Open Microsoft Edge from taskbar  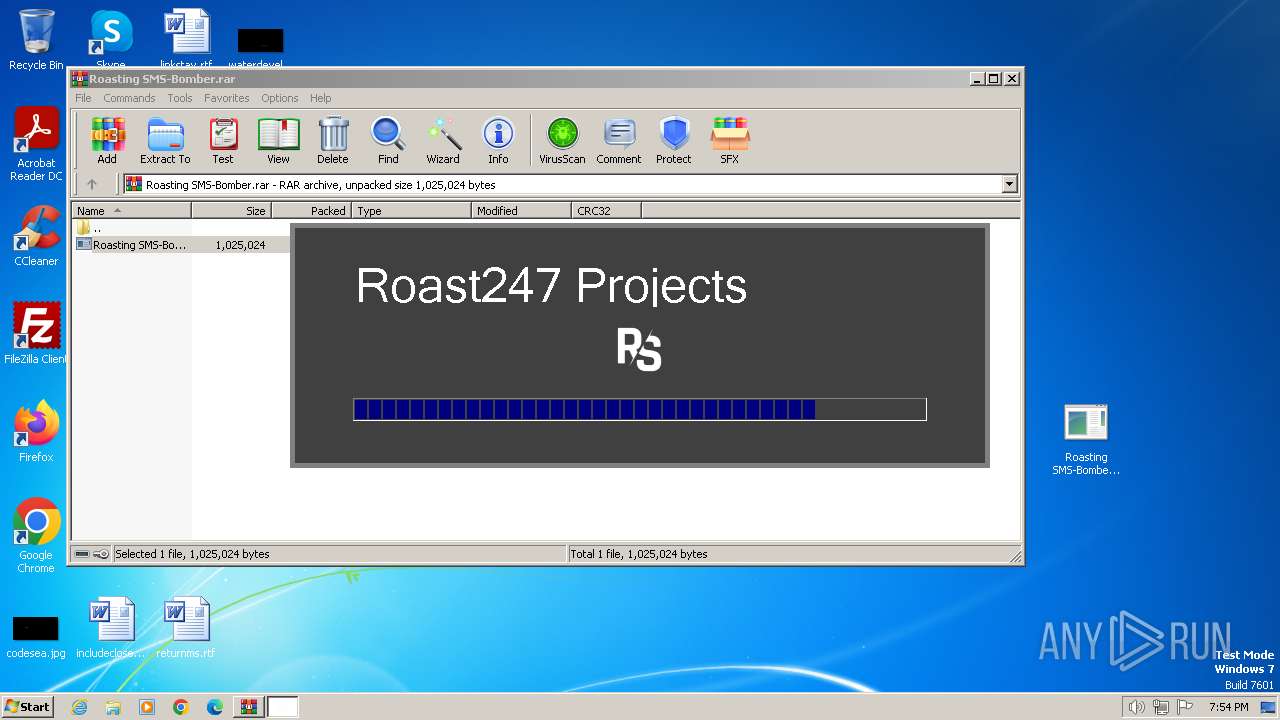[215, 707]
